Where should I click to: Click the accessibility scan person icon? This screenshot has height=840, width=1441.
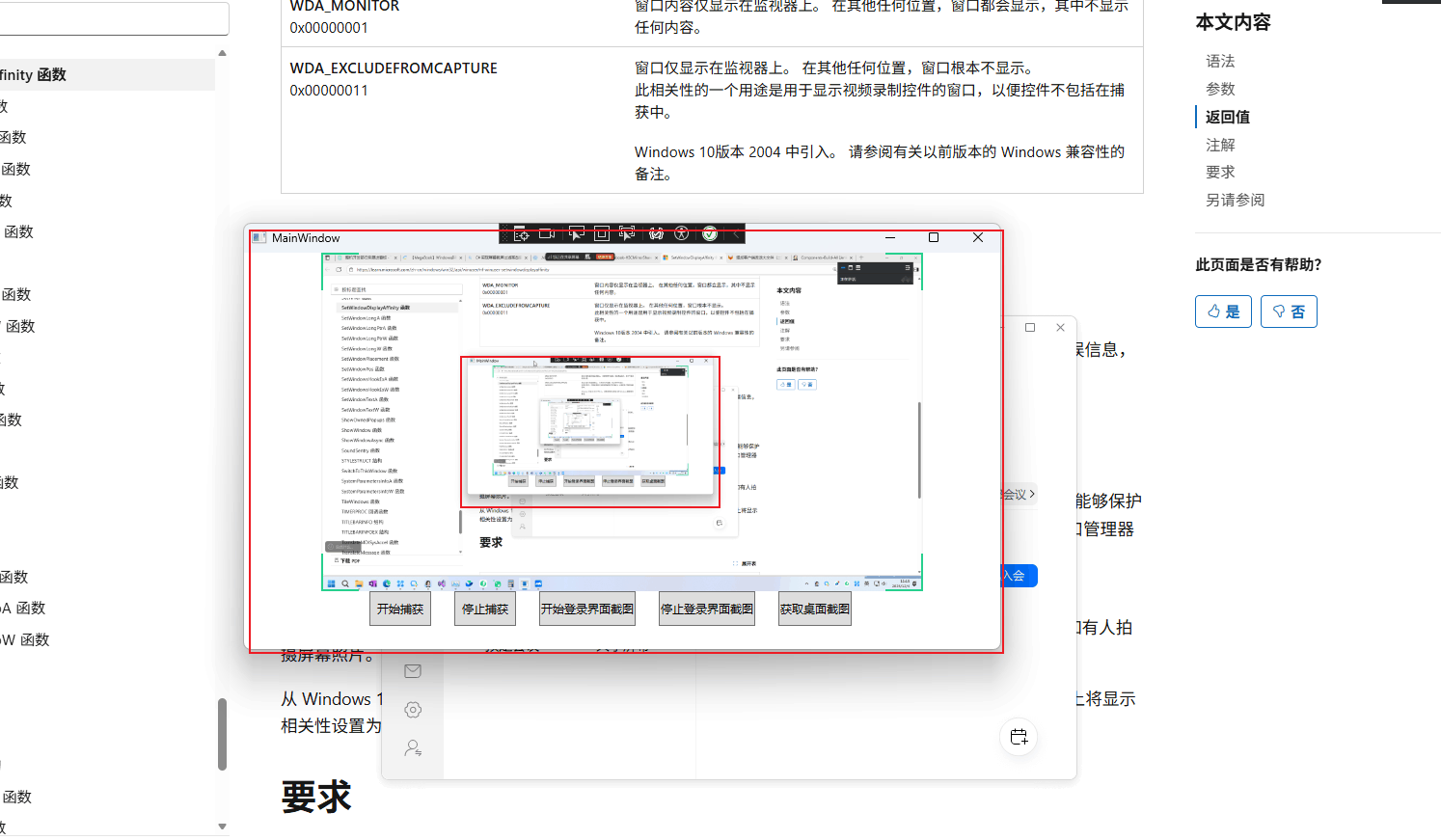tap(682, 233)
